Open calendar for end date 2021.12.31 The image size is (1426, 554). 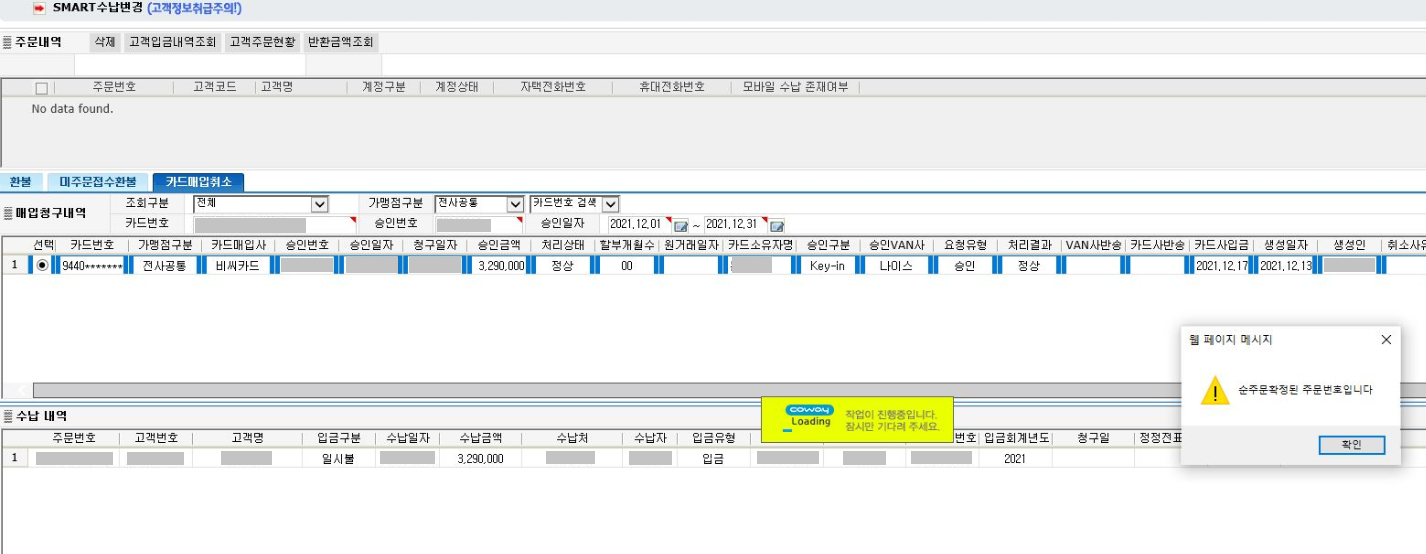tap(776, 225)
